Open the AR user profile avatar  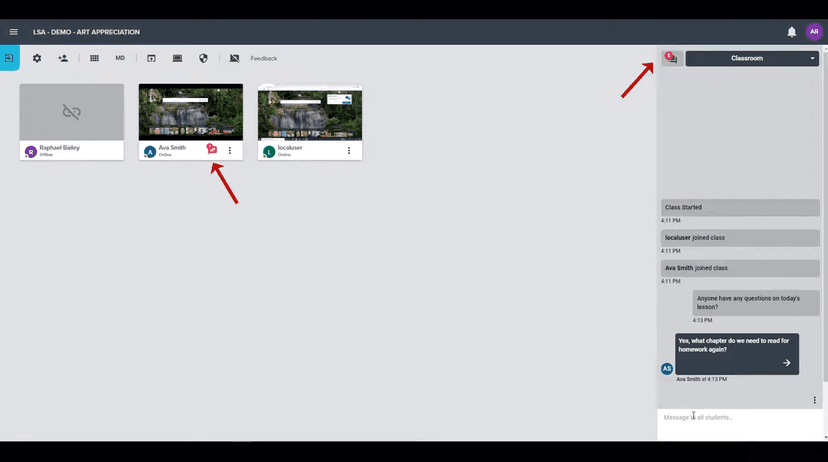click(813, 32)
